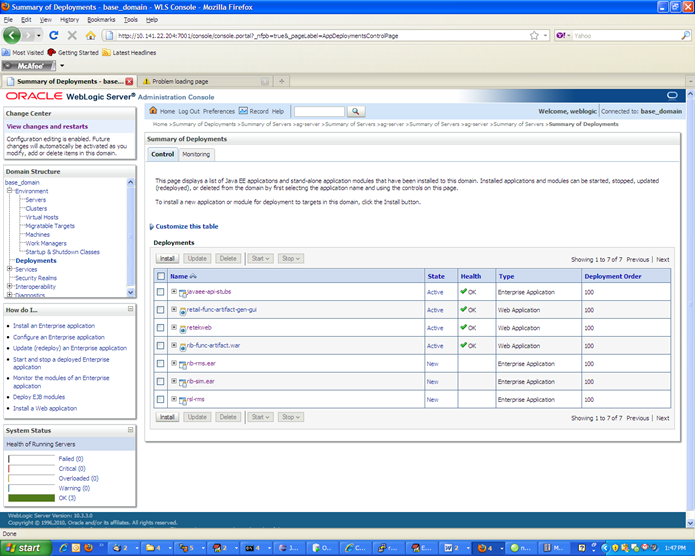Expand the Interoperability tree node
696x557 pixels.
pos(9,286)
